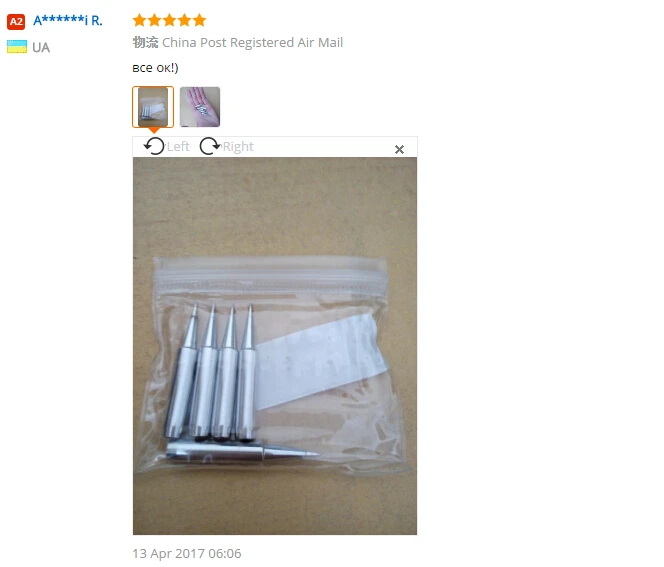Screen dimensions: 664x567
Task: Click the rotate left arrow icon
Action: click(154, 146)
